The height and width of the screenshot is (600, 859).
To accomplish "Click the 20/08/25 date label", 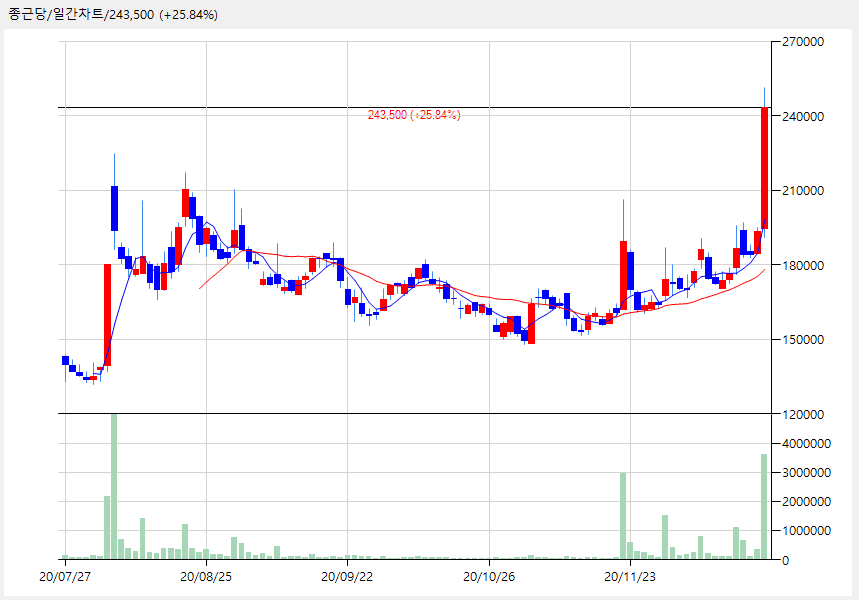I will (206, 577).
